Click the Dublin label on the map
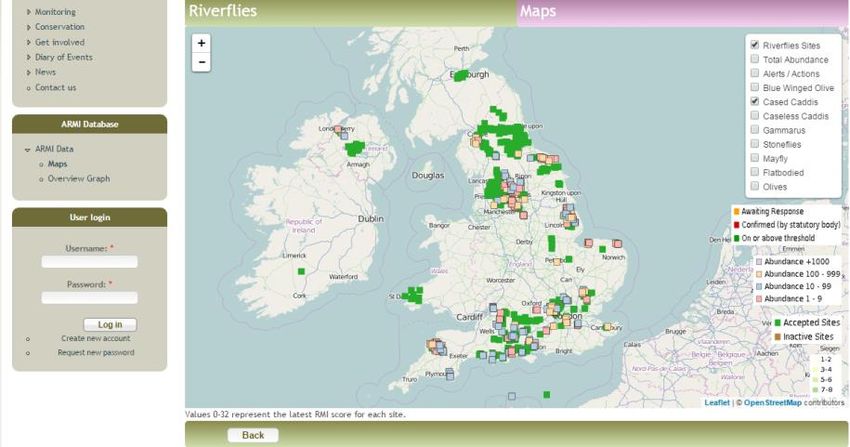The image size is (850, 447). click(x=371, y=219)
